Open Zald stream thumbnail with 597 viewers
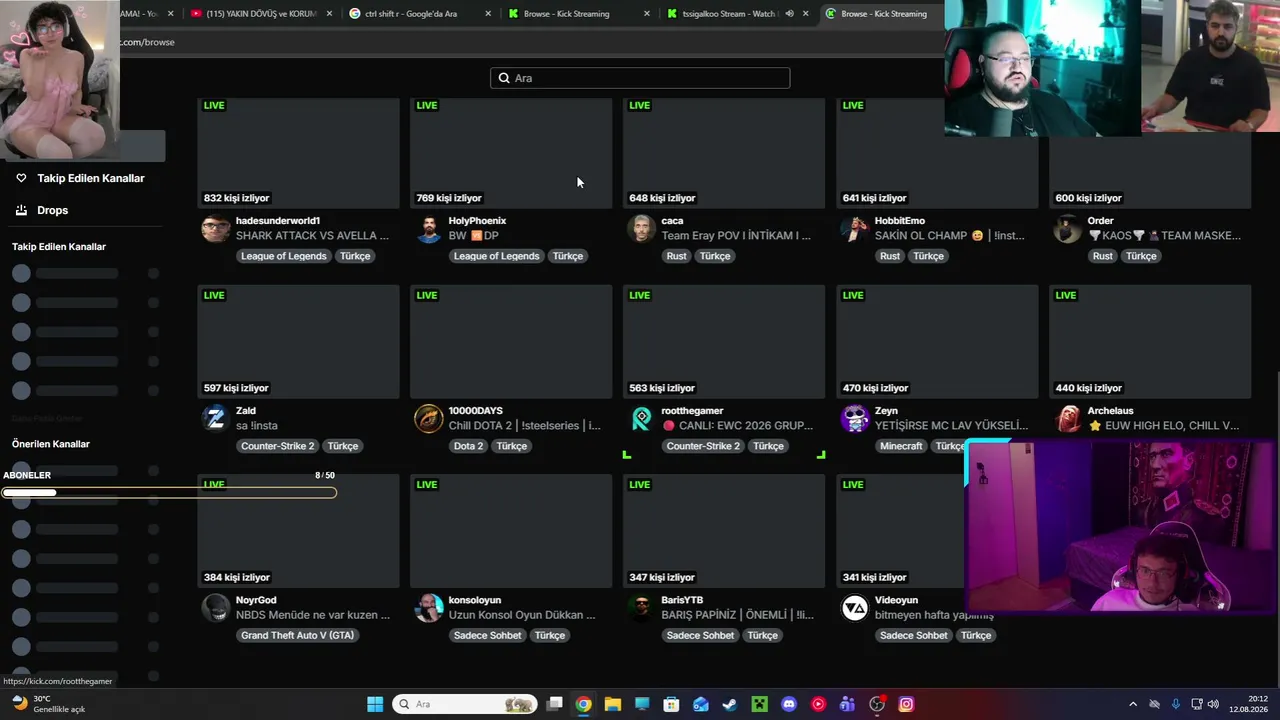The image size is (1280, 720). tap(298, 341)
